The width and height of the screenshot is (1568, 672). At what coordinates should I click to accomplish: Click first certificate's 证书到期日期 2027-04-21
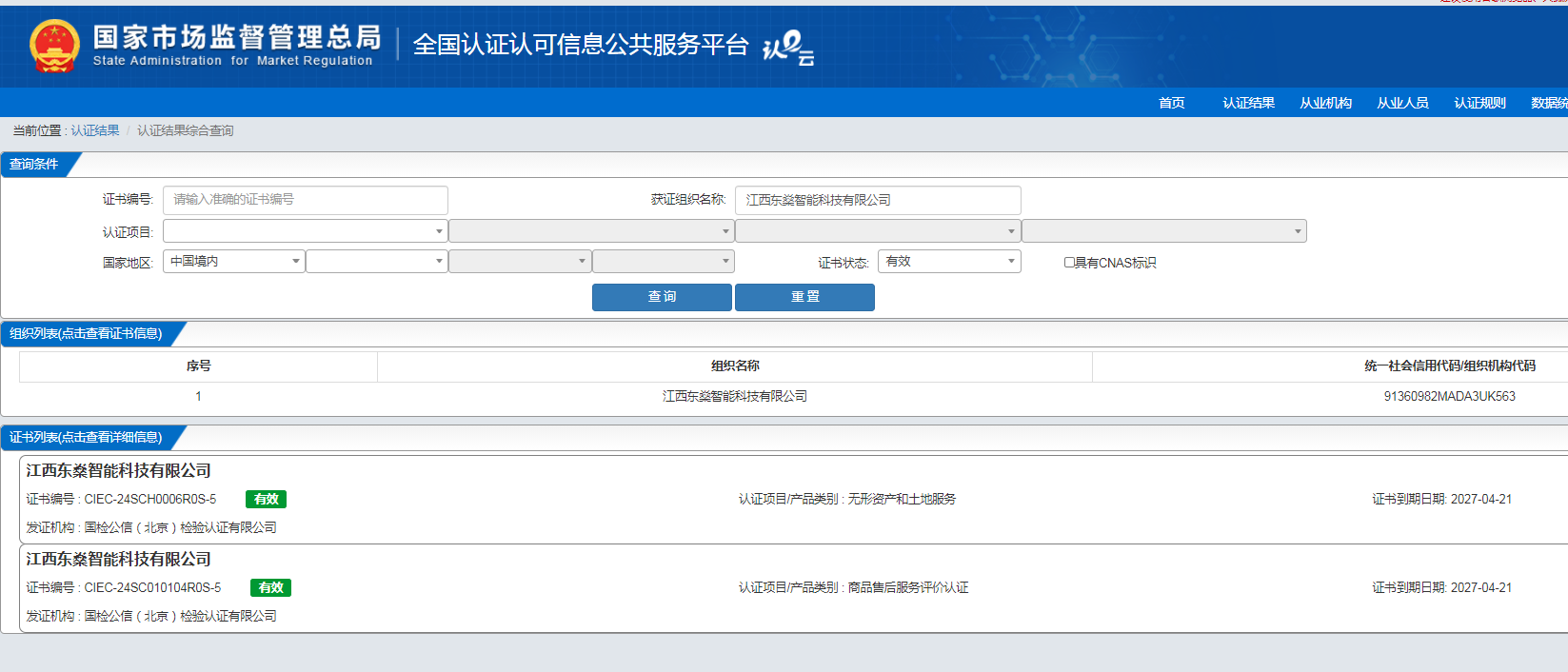(x=1441, y=499)
